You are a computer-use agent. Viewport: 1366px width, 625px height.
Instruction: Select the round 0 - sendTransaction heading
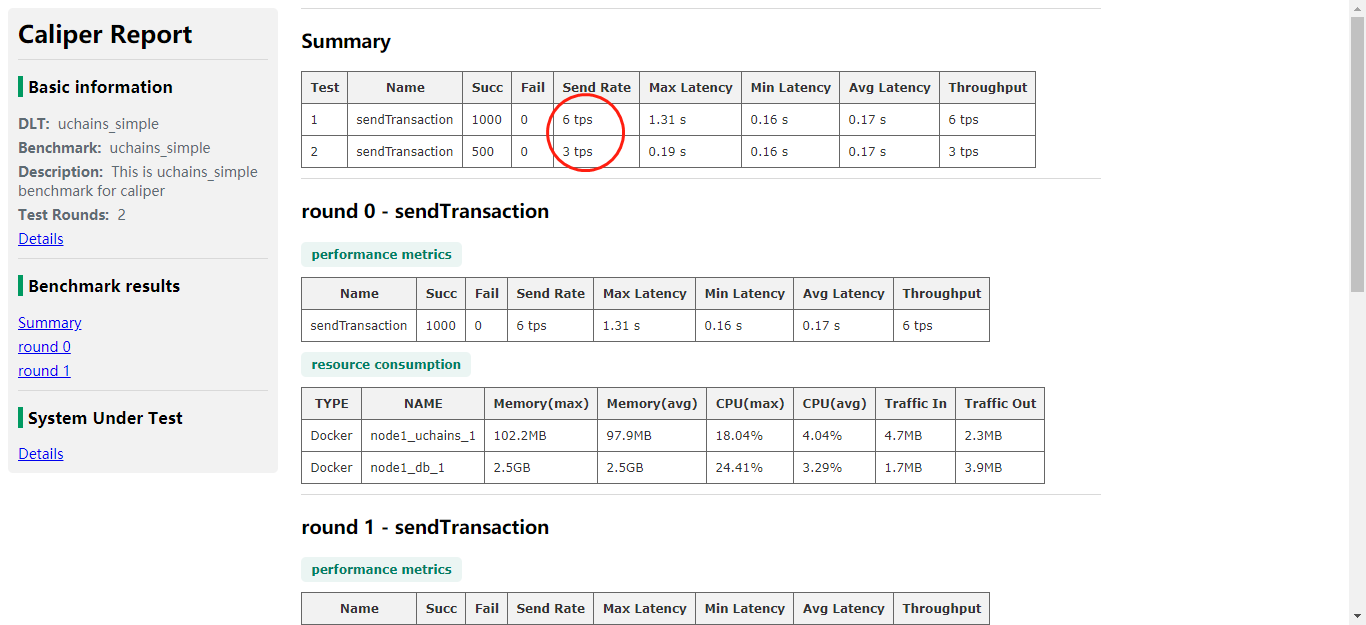[x=425, y=211]
